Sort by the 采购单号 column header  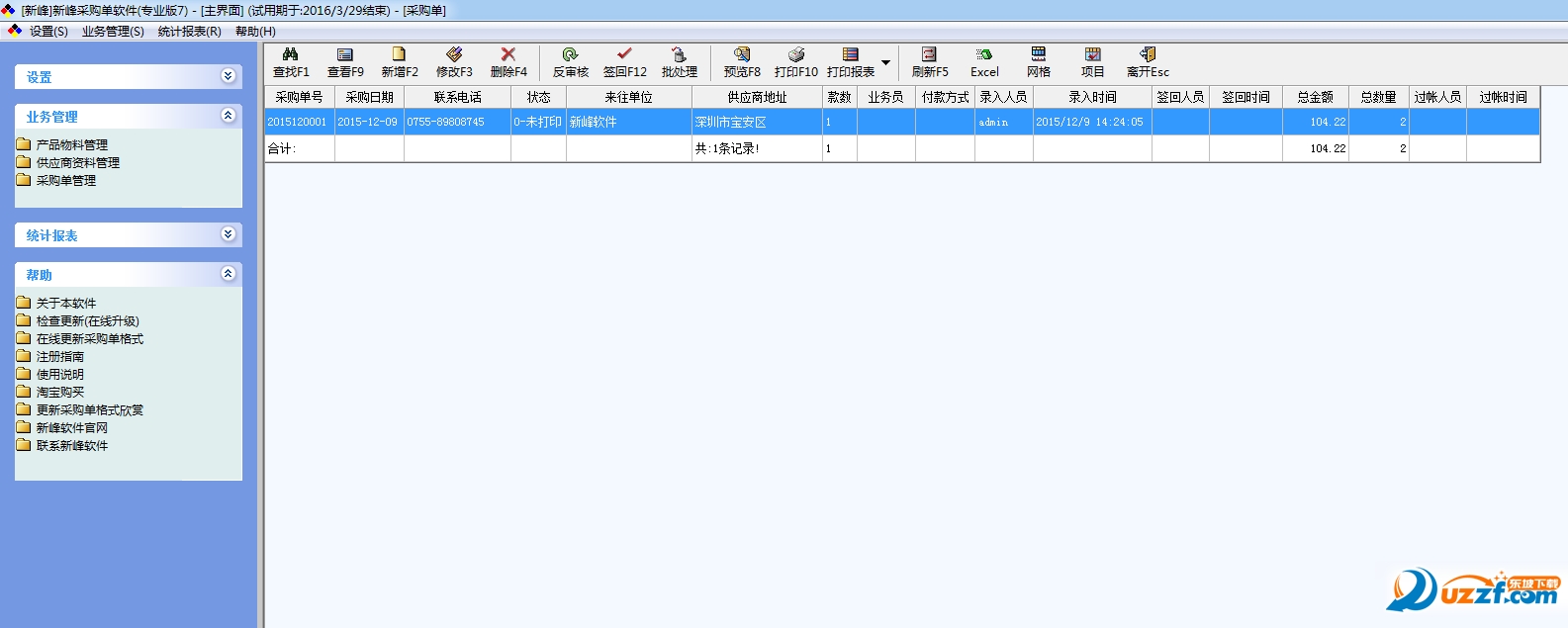click(300, 97)
